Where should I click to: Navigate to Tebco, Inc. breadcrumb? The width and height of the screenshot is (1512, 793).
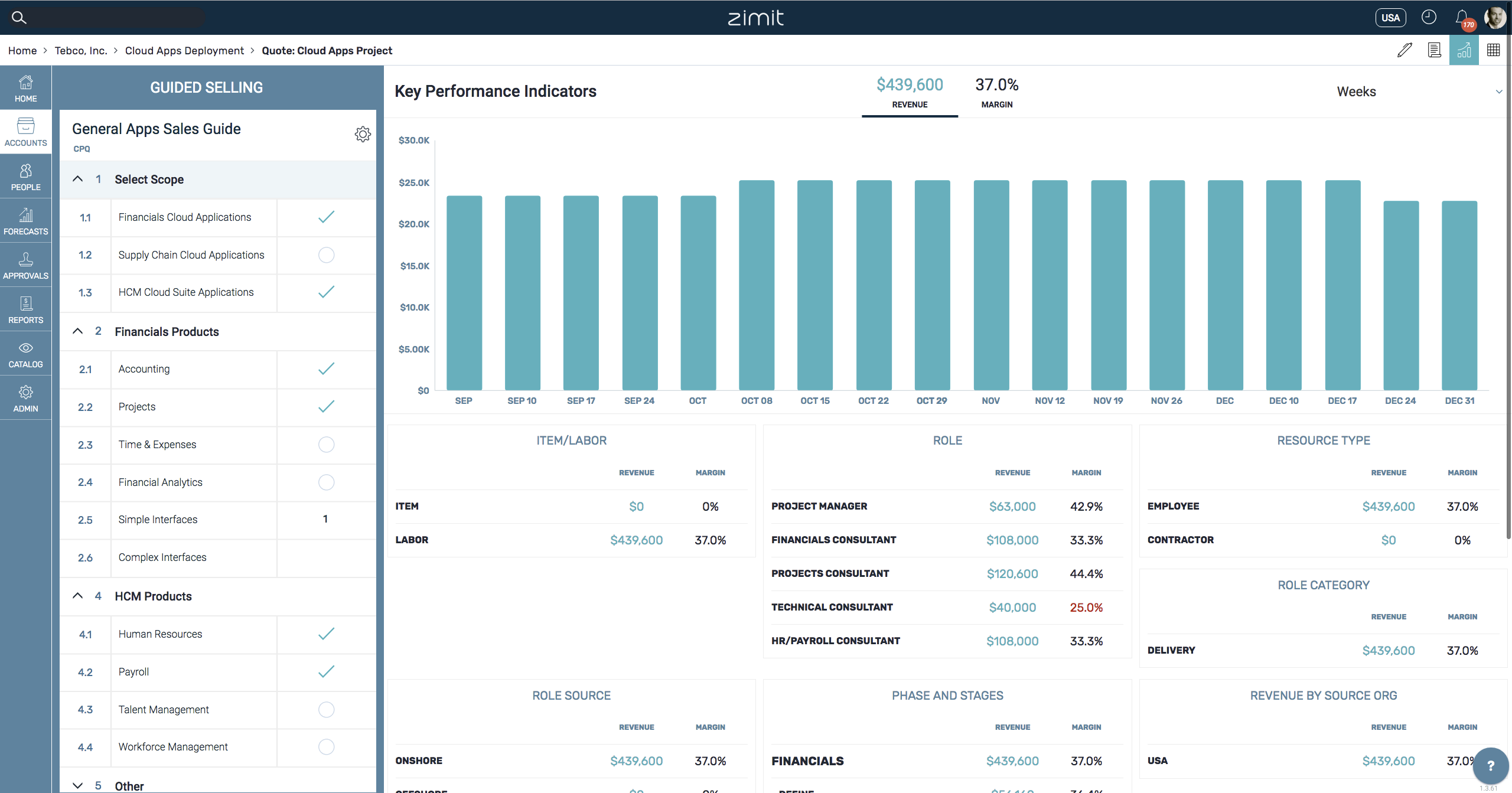pyautogui.click(x=81, y=51)
